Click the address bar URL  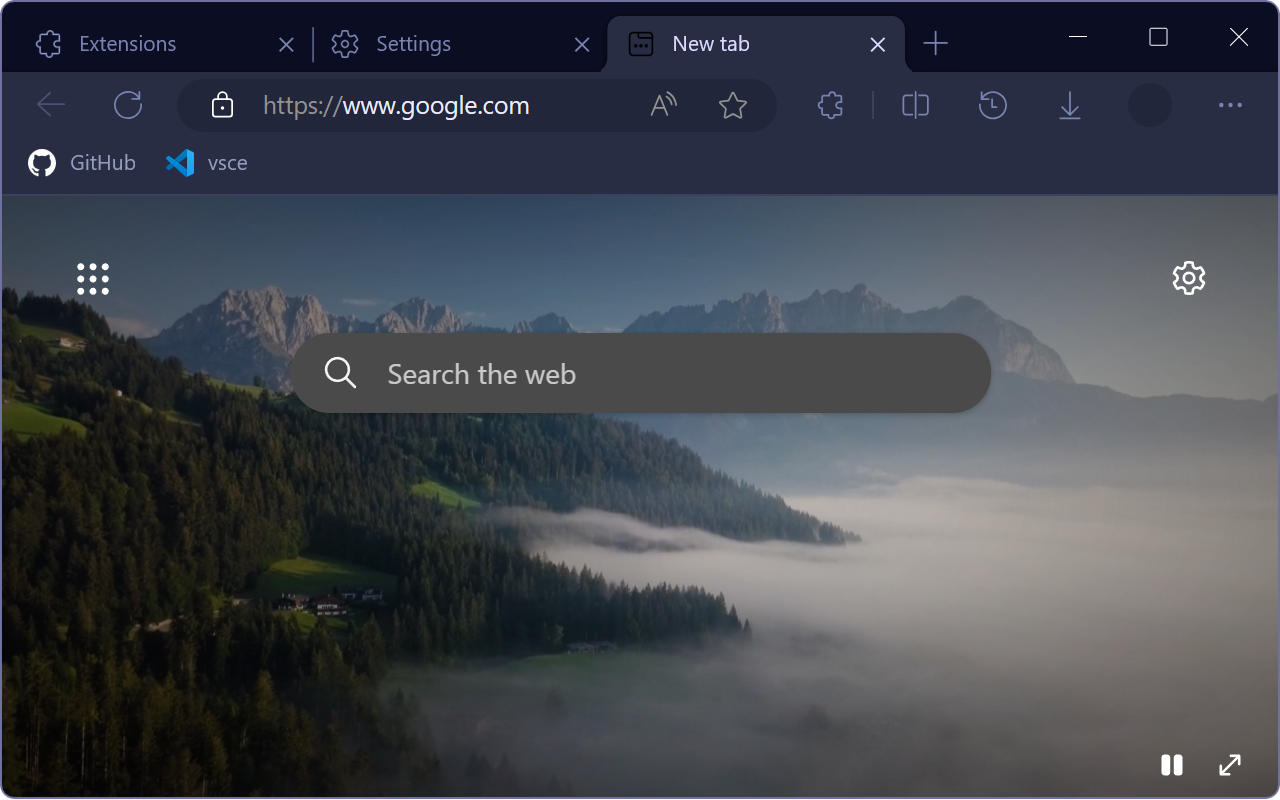[x=396, y=105]
